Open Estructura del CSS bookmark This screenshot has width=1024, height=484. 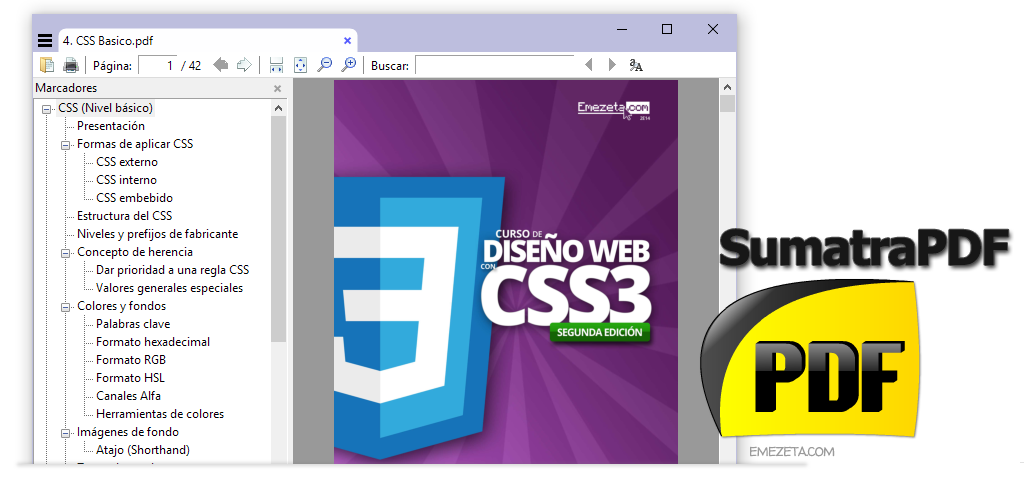(125, 216)
